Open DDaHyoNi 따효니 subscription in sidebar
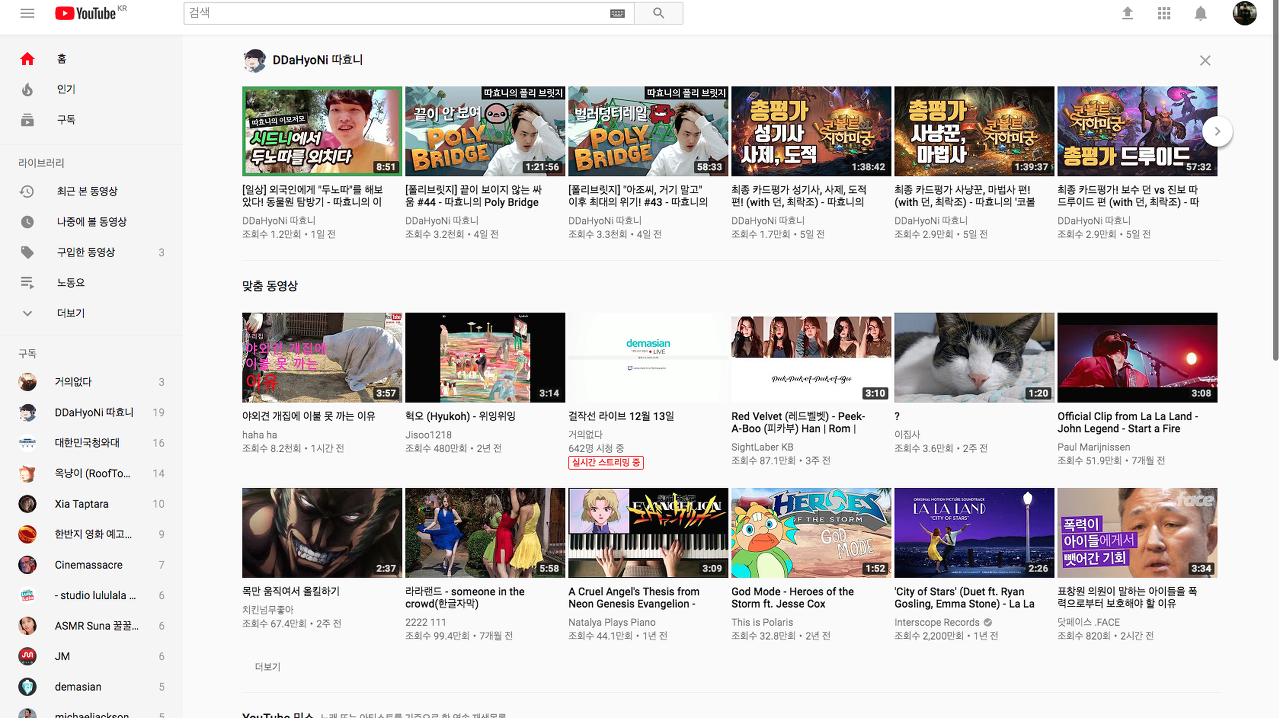 (91, 412)
